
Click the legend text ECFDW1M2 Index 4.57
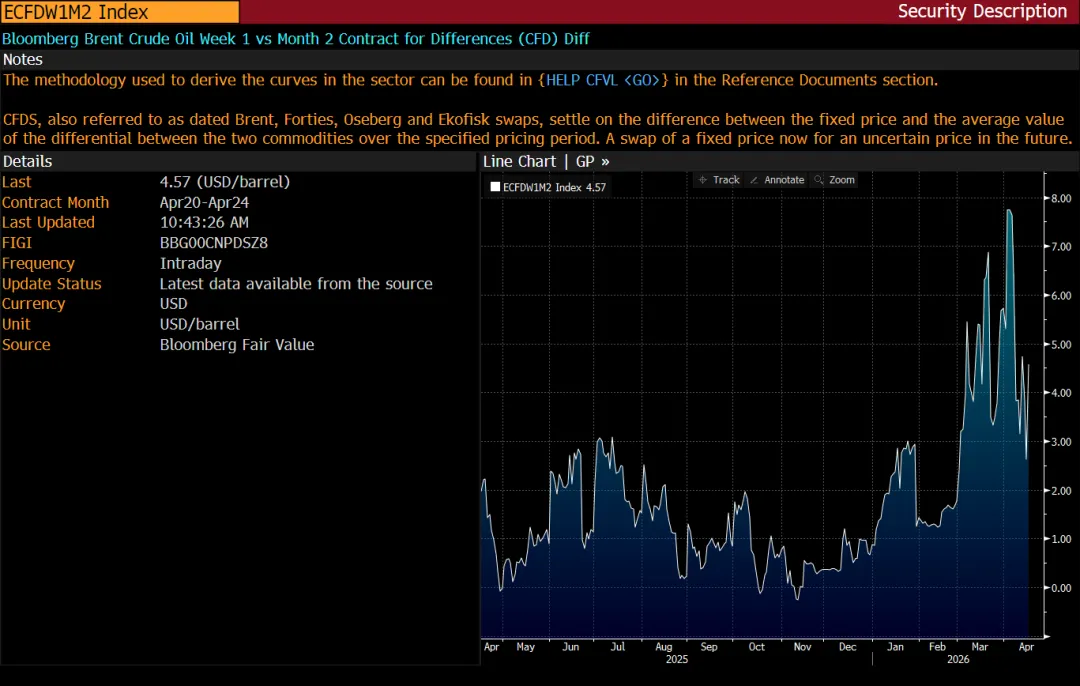[x=554, y=187]
